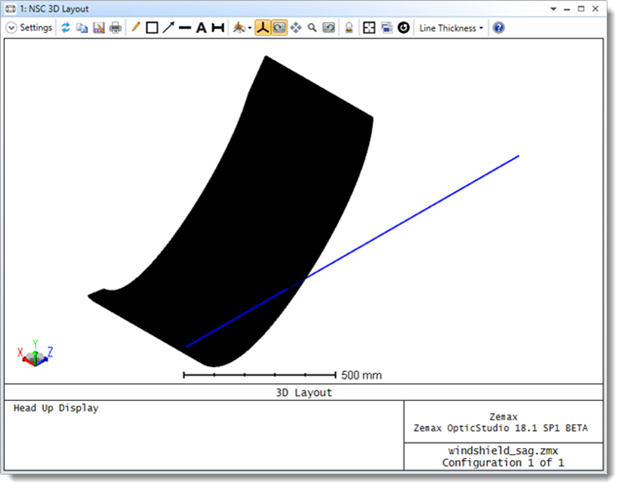The image size is (621, 488).
Task: Select the text annotation tool
Action: pos(201,28)
